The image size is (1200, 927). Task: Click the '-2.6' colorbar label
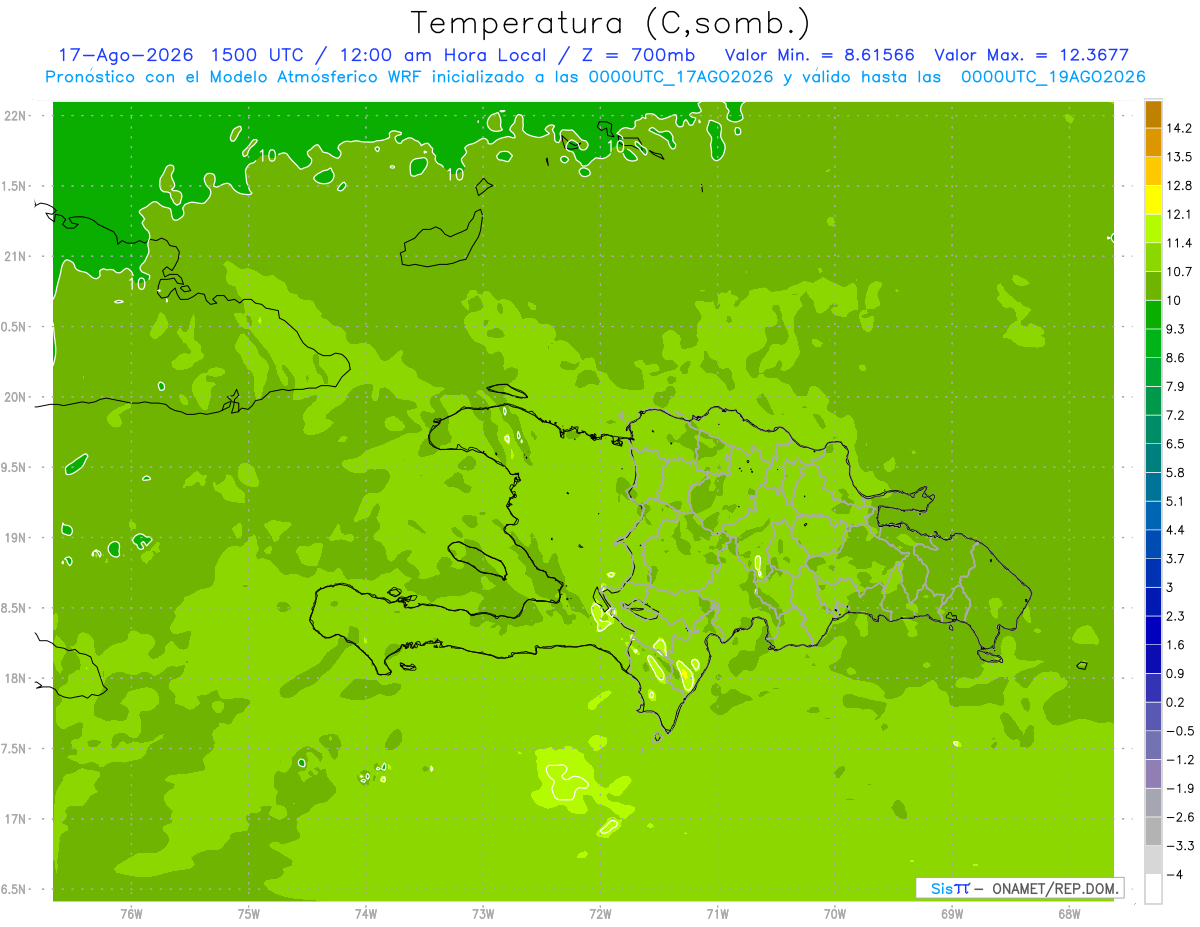coord(1181,817)
